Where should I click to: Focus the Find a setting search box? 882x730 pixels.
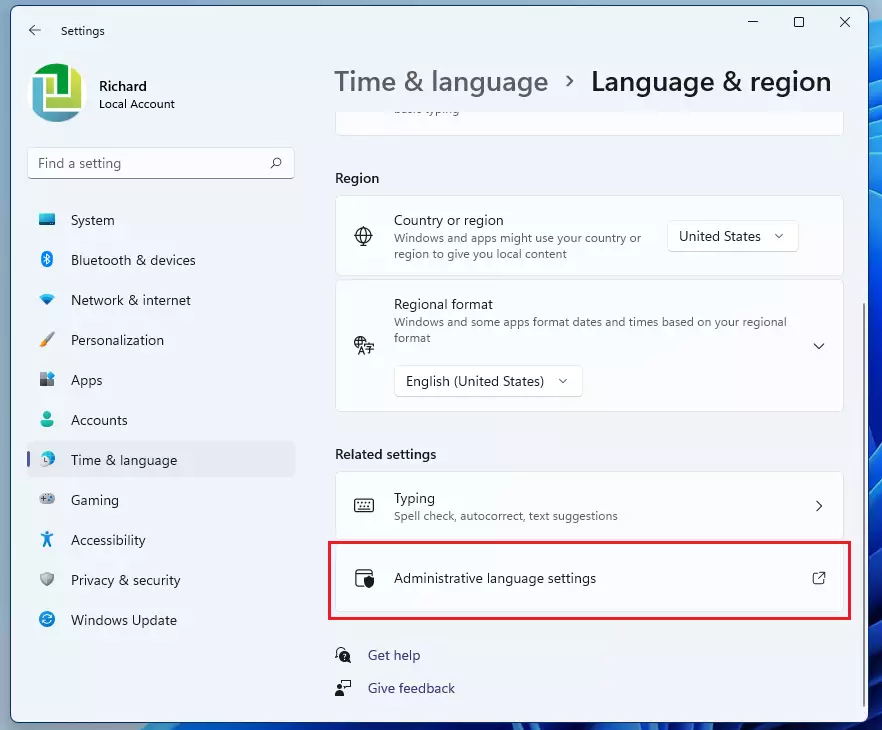point(161,163)
